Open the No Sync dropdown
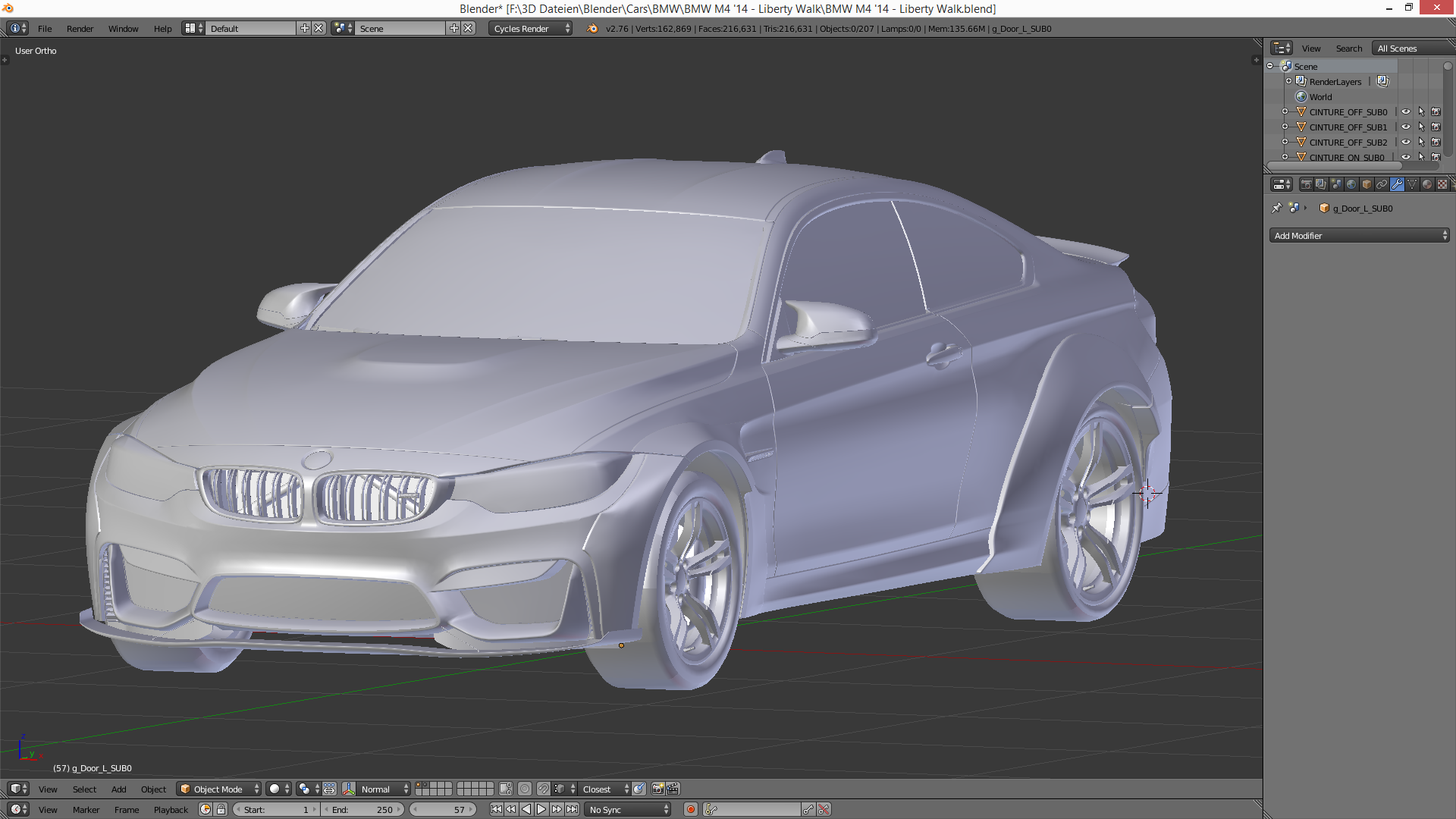This screenshot has width=1456, height=819. click(x=627, y=809)
